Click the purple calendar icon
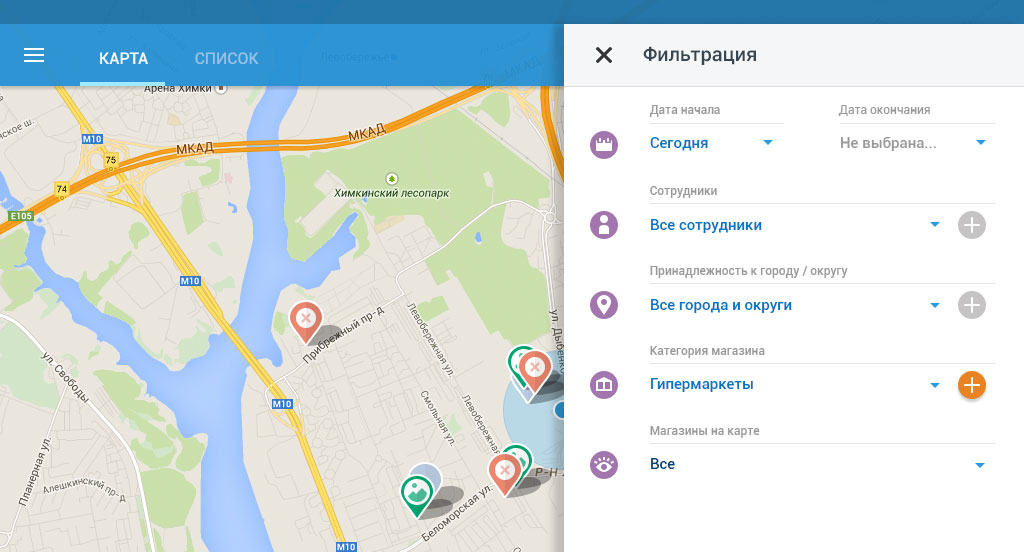Screen dimensions: 1024x552 click(x=604, y=144)
